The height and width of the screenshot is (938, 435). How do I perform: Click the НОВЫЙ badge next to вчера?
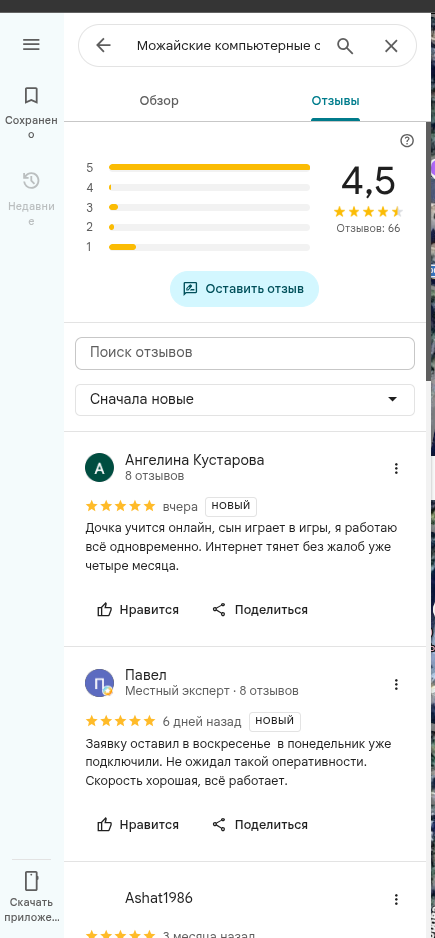click(x=231, y=506)
